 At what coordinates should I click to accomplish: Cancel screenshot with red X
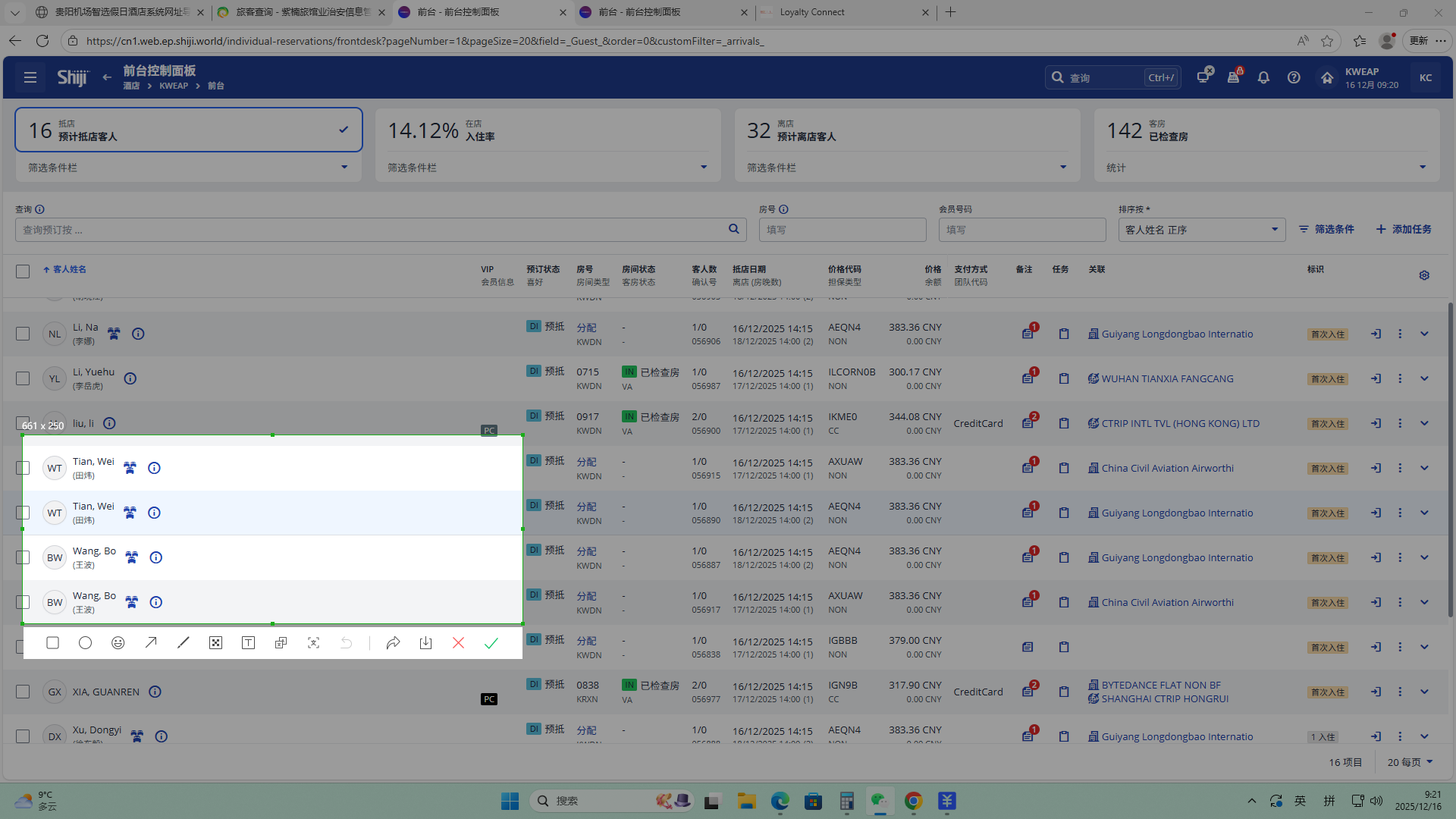pos(458,643)
